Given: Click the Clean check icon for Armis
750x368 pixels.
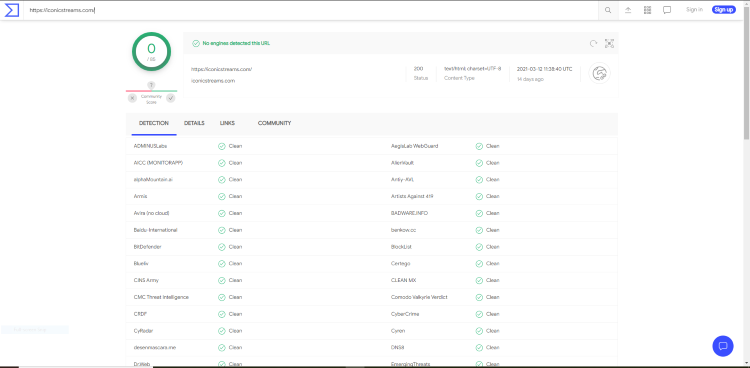Looking at the screenshot, I should click(x=221, y=196).
